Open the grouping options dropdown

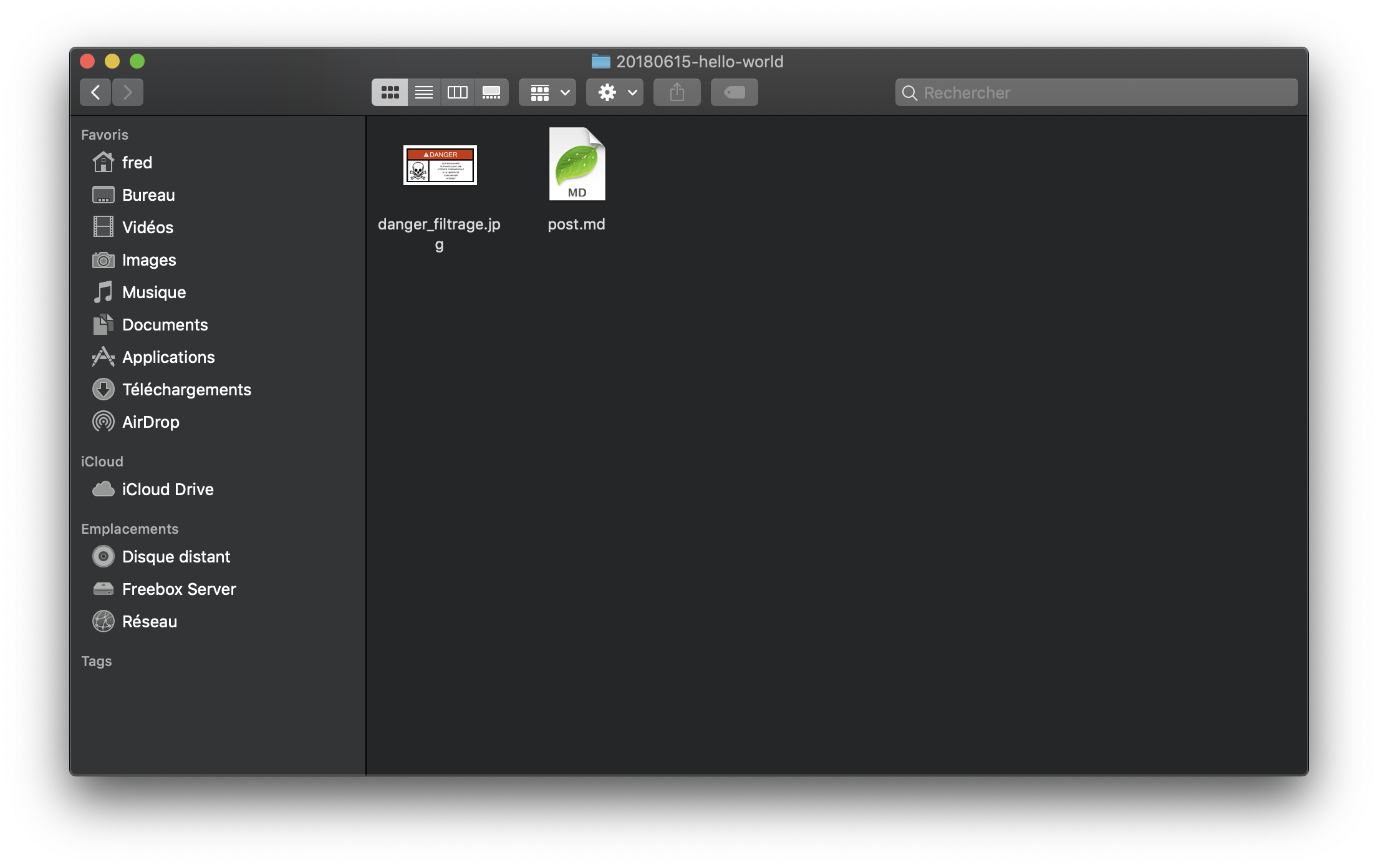(547, 92)
